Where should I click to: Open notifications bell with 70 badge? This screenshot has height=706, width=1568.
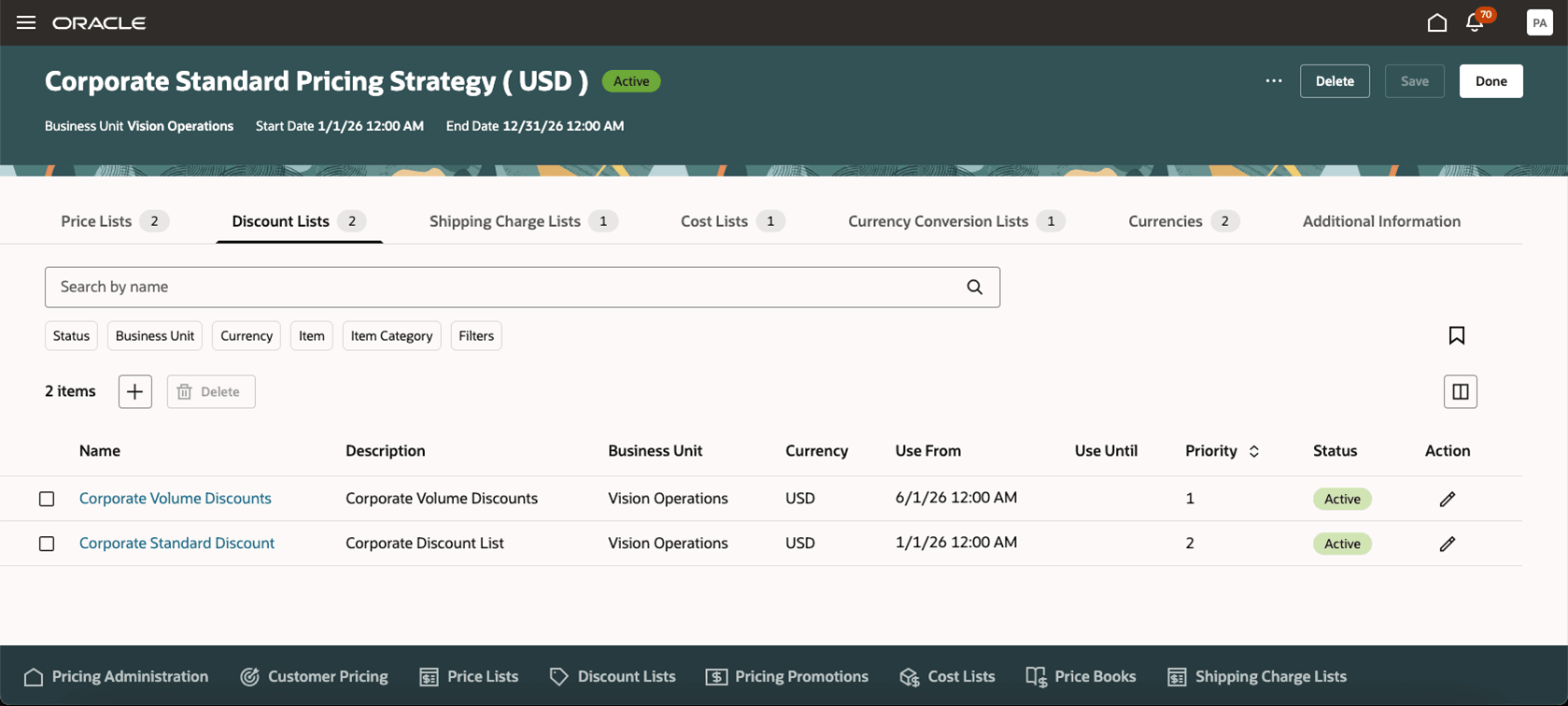[1476, 21]
